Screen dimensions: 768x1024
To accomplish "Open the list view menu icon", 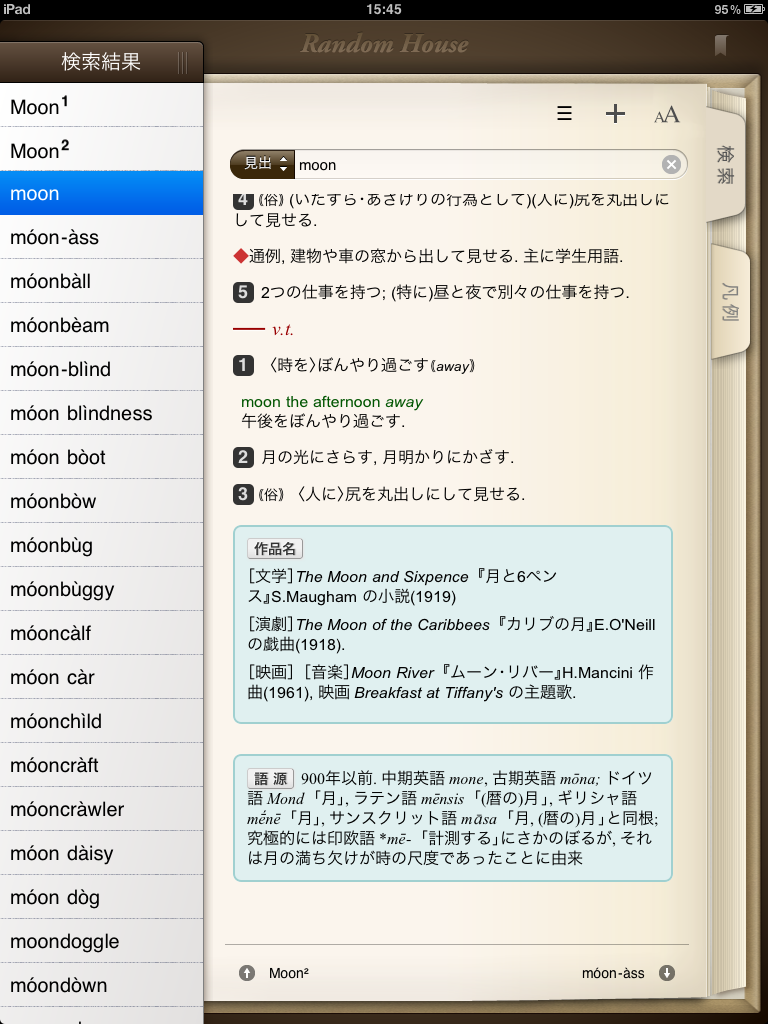I will [565, 114].
